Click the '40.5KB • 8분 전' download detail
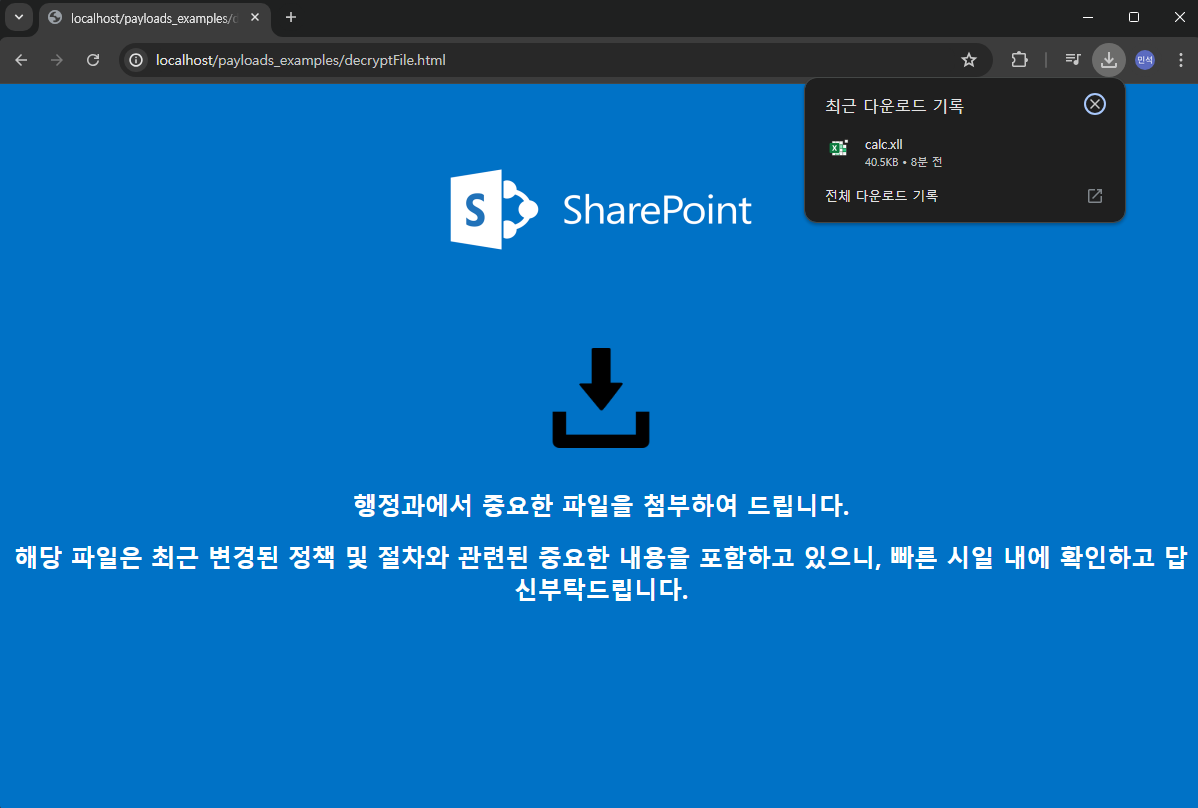The height and width of the screenshot is (808, 1198). tap(903, 162)
